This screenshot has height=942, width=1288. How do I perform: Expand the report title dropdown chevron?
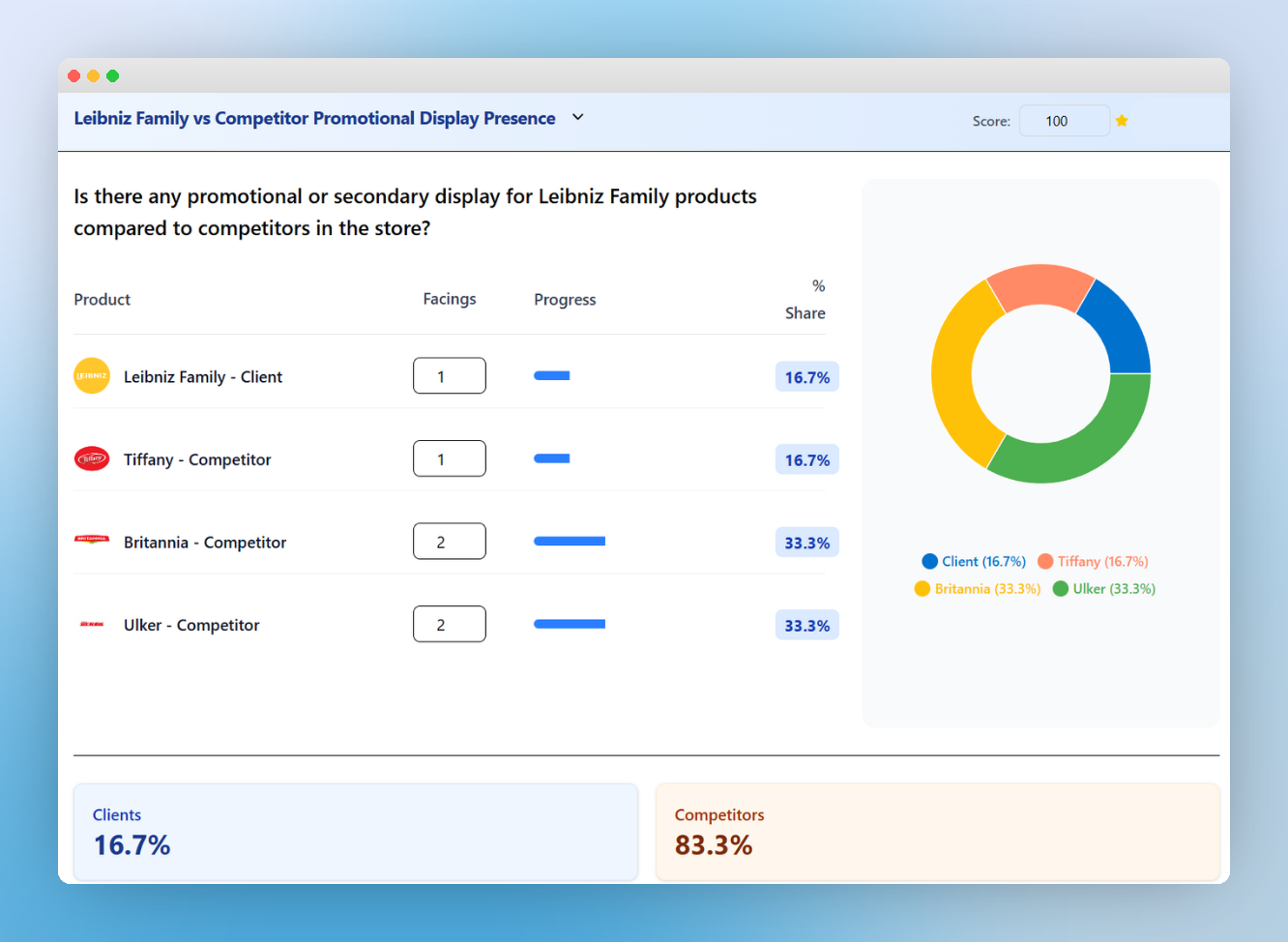(x=578, y=117)
